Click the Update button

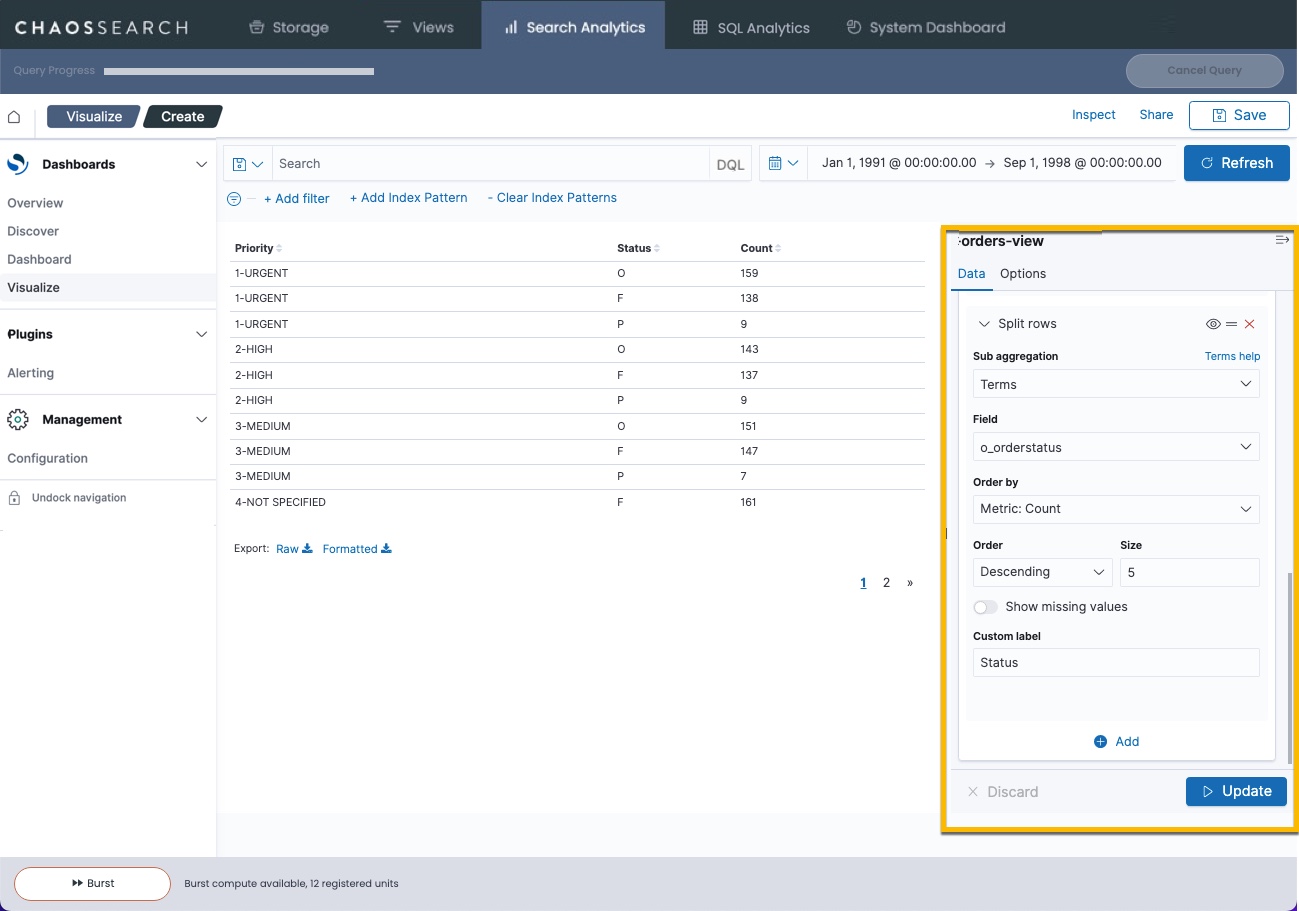(1236, 791)
